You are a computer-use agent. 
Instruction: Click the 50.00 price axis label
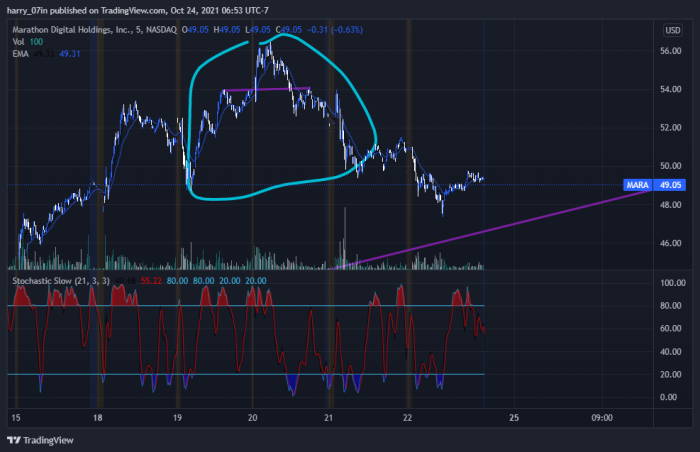click(x=671, y=166)
